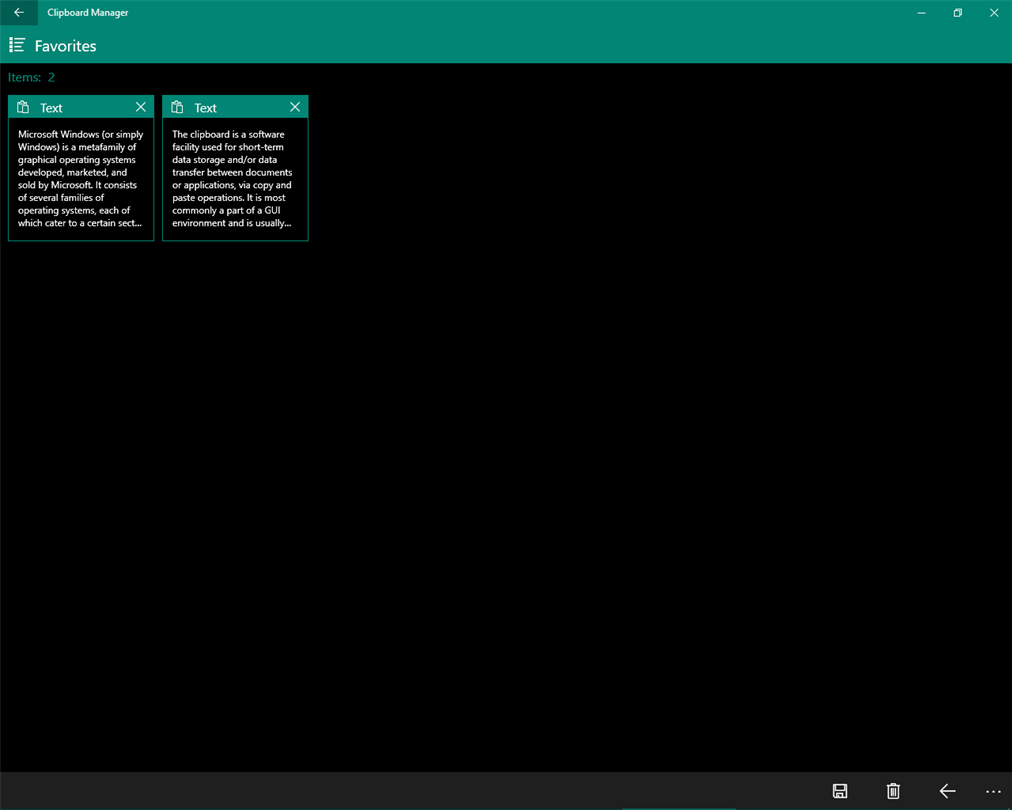Open the hamburger menu beside Favorites

pyautogui.click(x=17, y=45)
